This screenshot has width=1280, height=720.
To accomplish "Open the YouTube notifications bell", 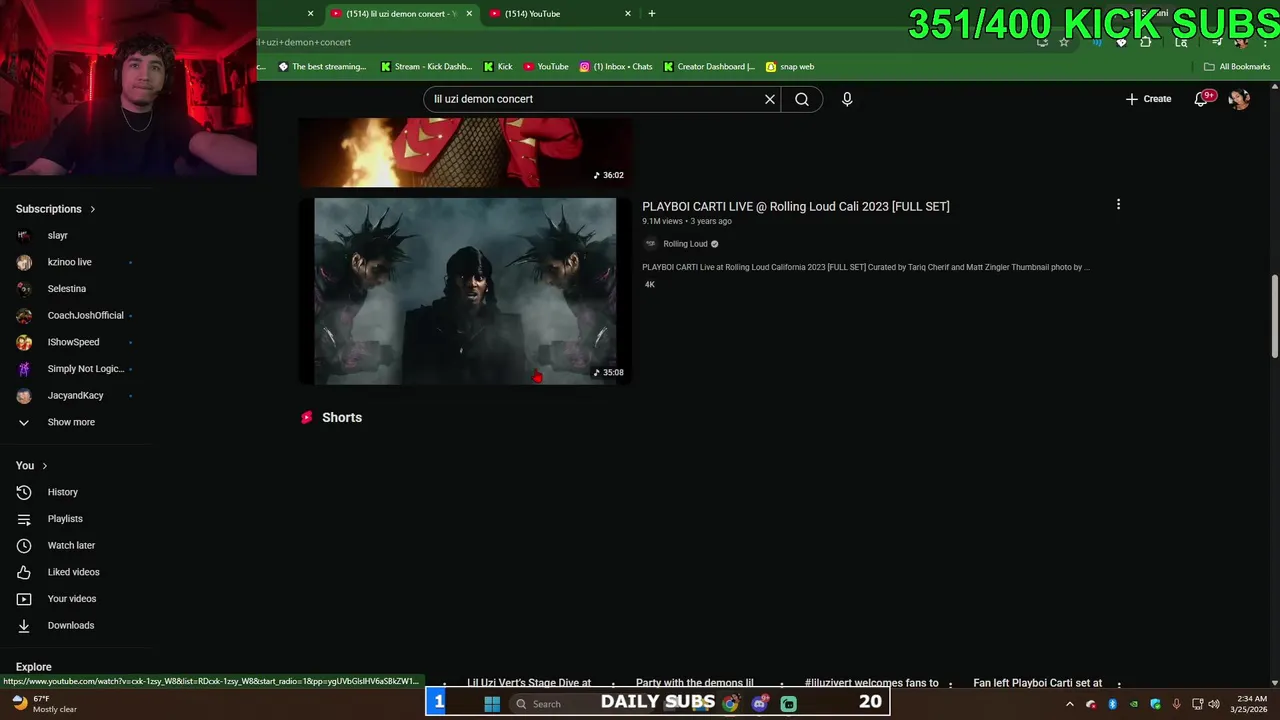I will tap(1202, 99).
